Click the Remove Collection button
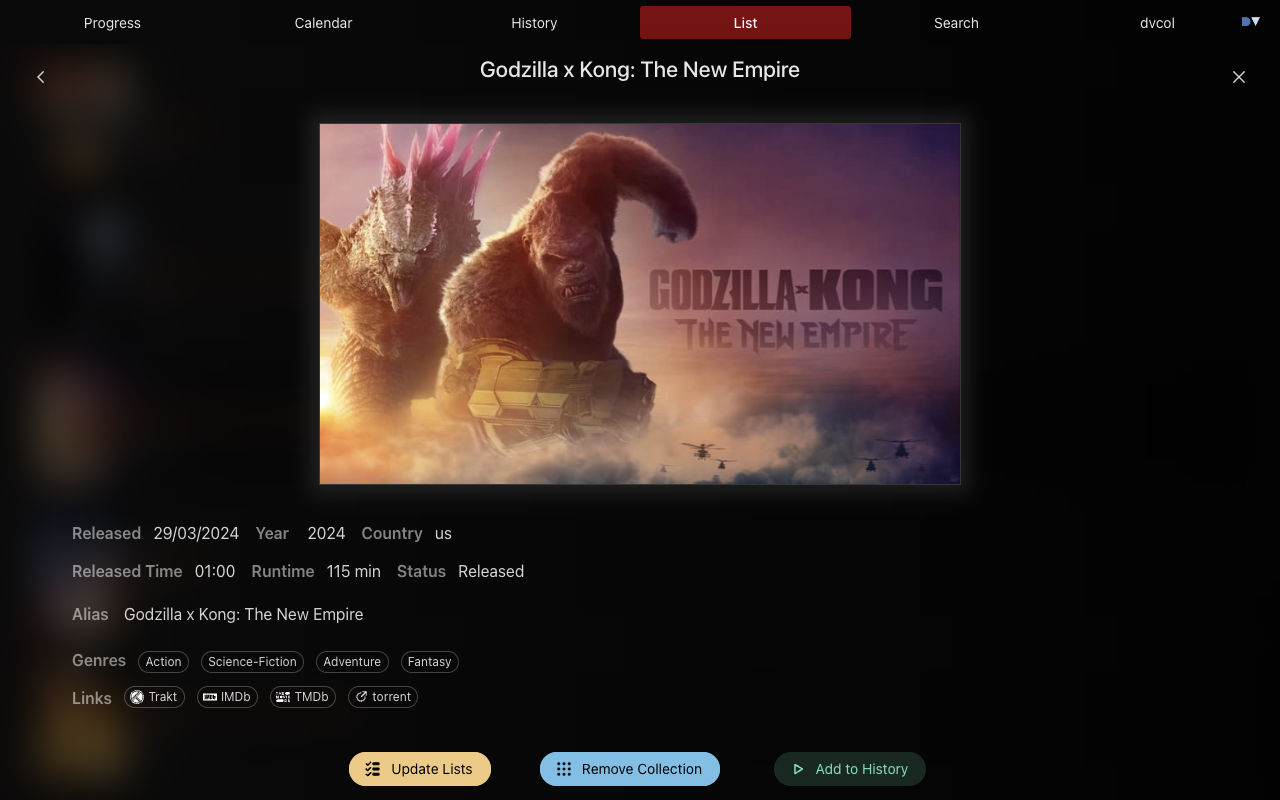 [630, 769]
